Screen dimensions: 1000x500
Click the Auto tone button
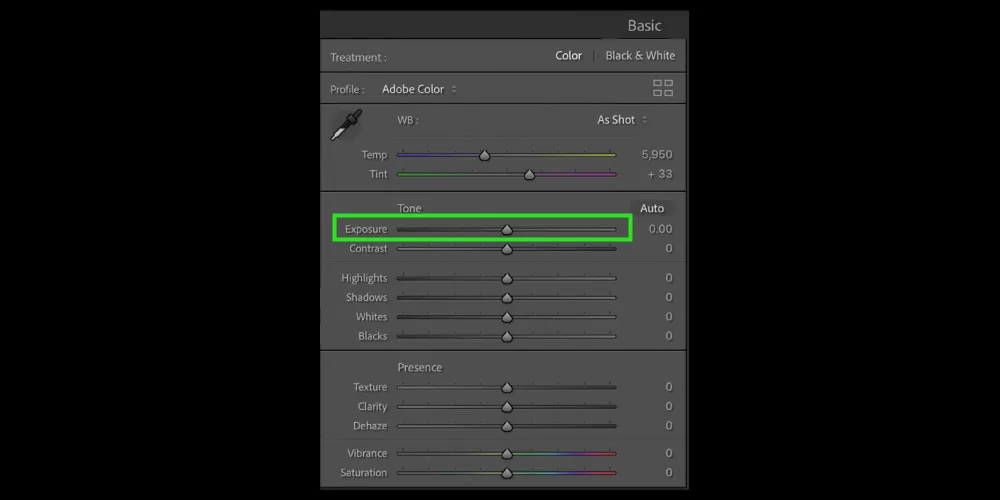click(651, 208)
